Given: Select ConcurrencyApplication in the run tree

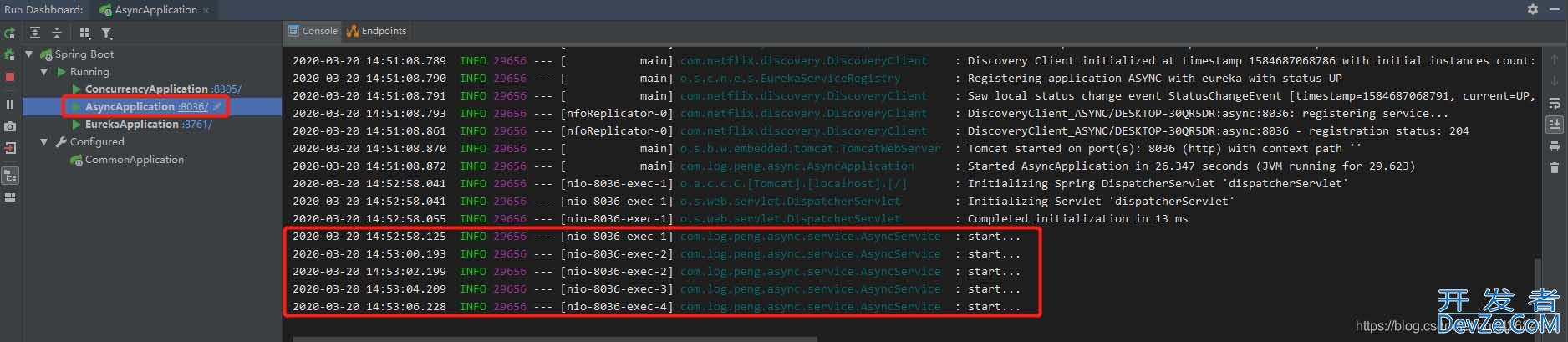Looking at the screenshot, I should coord(146,89).
